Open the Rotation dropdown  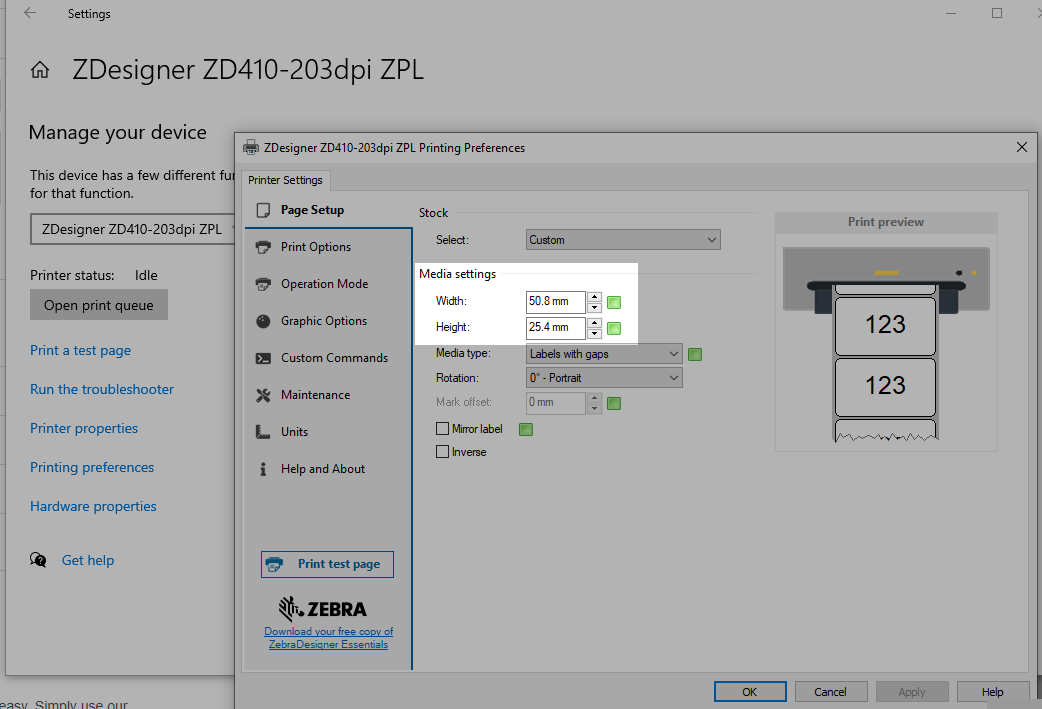604,378
